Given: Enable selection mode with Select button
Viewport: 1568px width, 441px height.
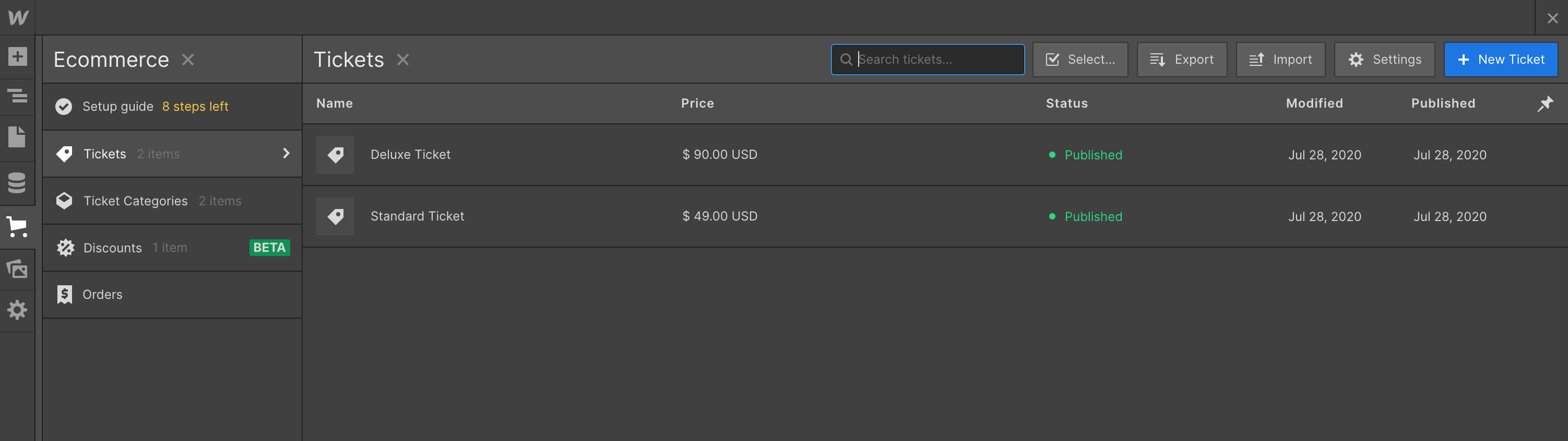Looking at the screenshot, I should (x=1080, y=59).
